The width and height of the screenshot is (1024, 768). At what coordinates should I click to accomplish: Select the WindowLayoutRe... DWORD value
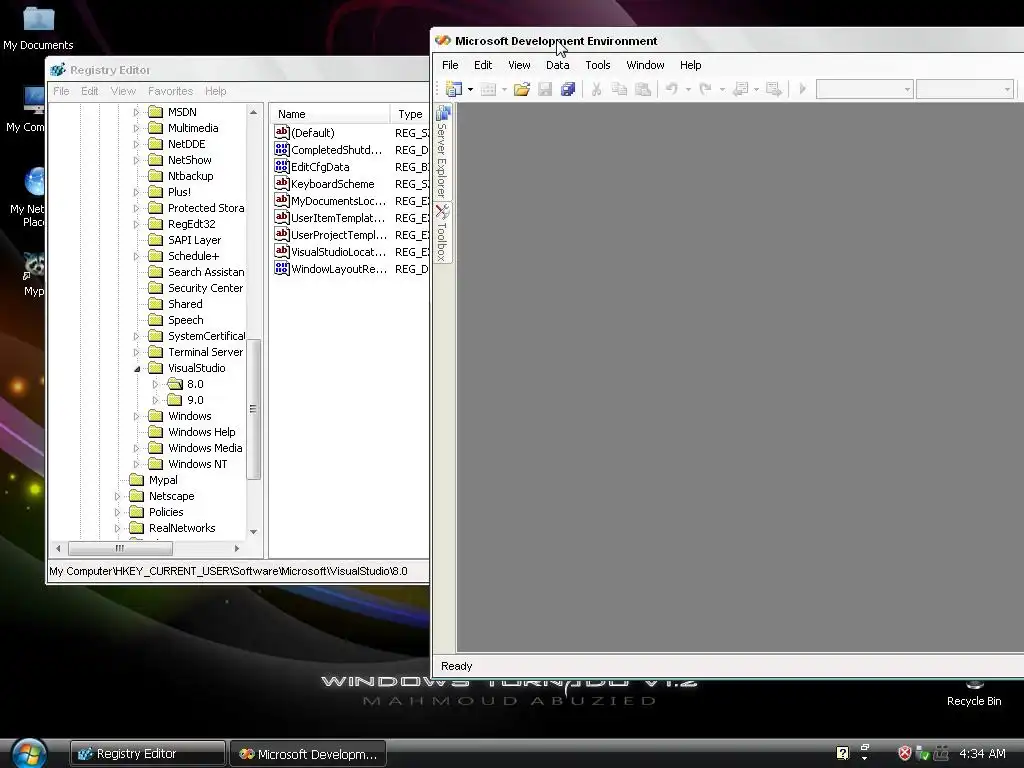click(x=338, y=269)
